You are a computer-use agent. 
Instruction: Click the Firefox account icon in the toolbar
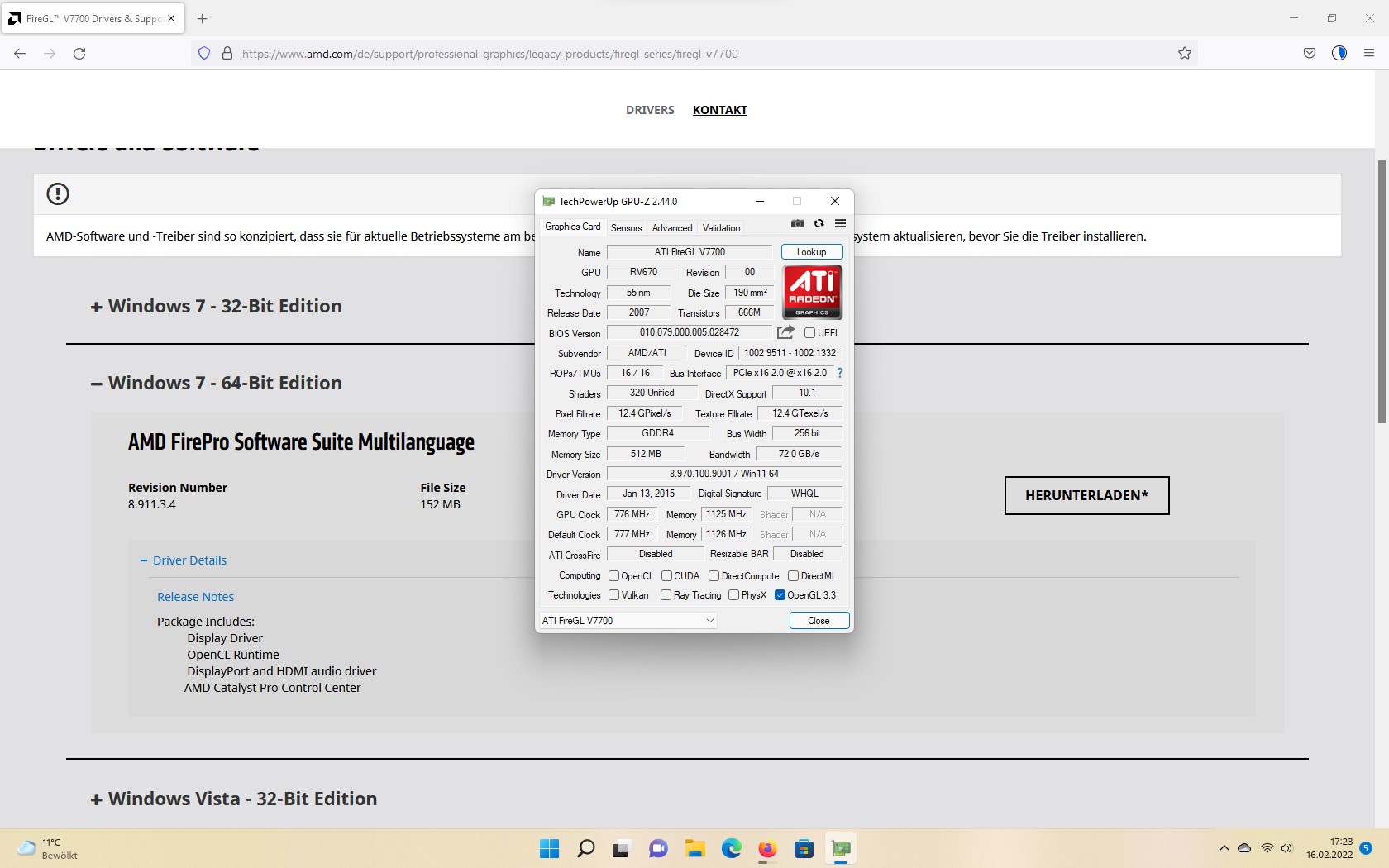click(1339, 53)
